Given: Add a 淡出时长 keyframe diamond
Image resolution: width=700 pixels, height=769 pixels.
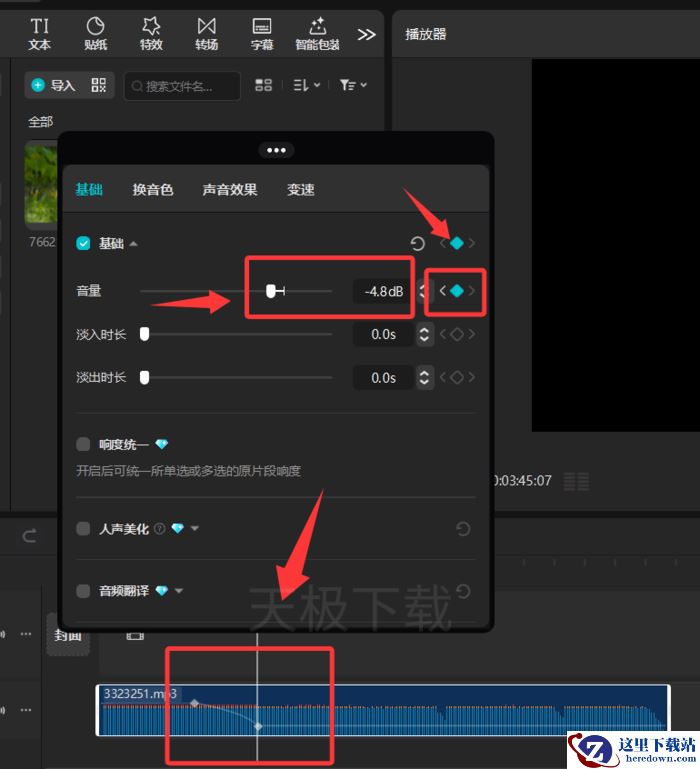Looking at the screenshot, I should [x=457, y=377].
